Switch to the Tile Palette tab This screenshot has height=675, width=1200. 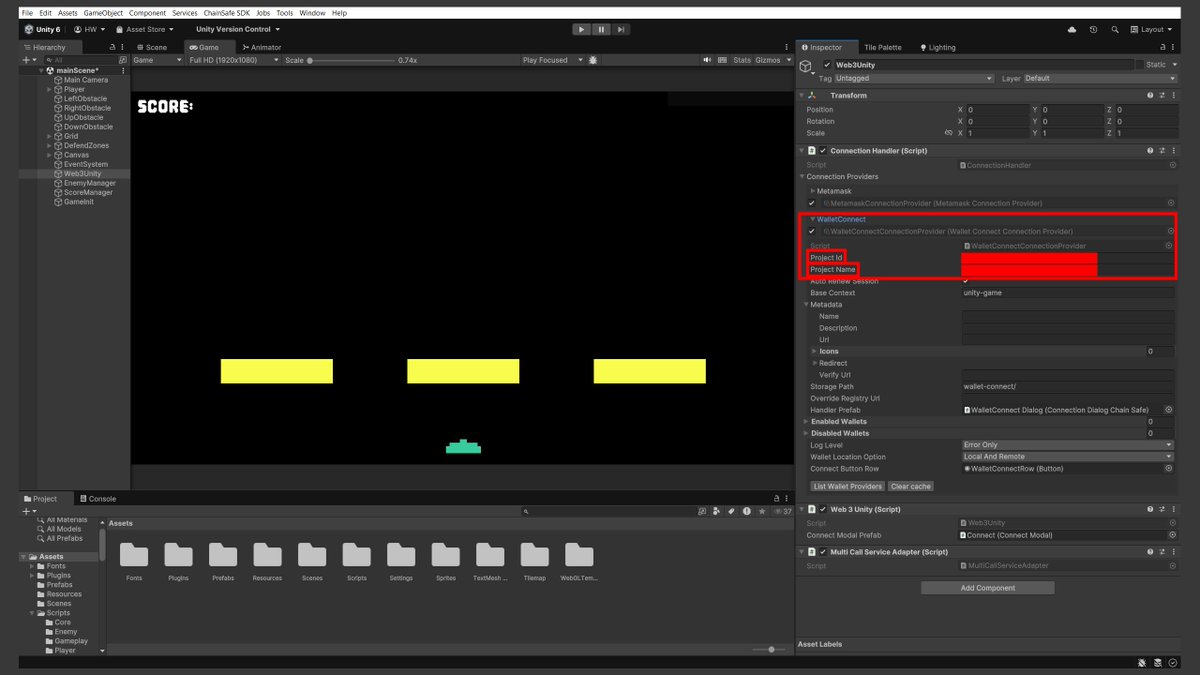click(x=882, y=47)
